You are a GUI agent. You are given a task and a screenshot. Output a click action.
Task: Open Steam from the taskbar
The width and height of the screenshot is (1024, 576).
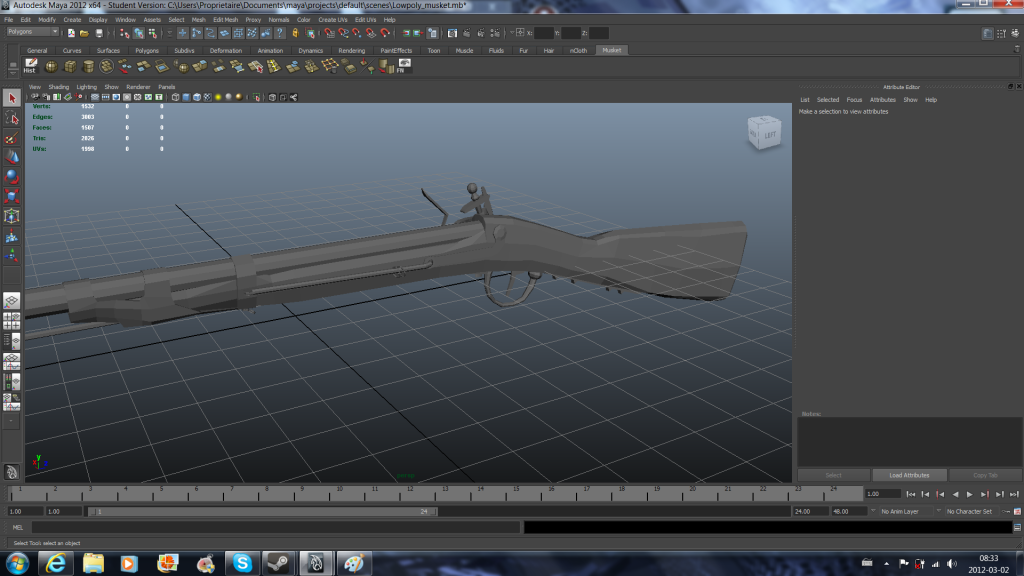pyautogui.click(x=279, y=564)
